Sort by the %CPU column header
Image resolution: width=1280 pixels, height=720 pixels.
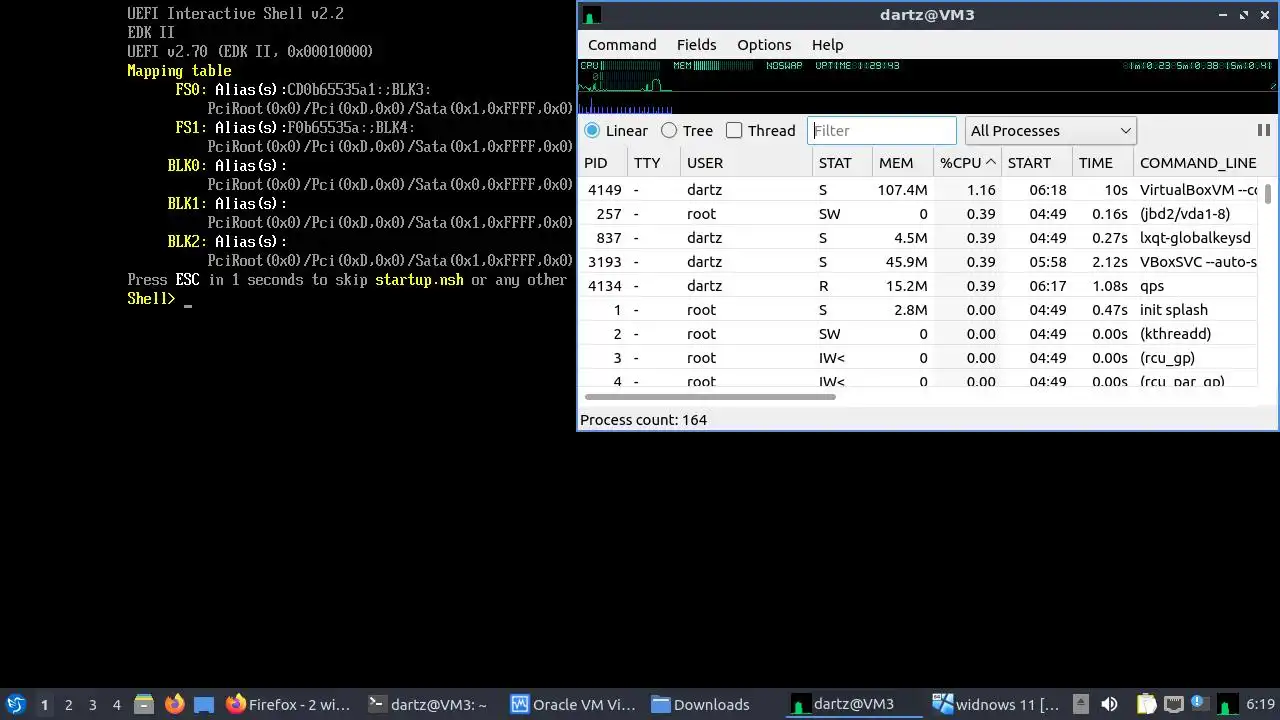tap(967, 163)
